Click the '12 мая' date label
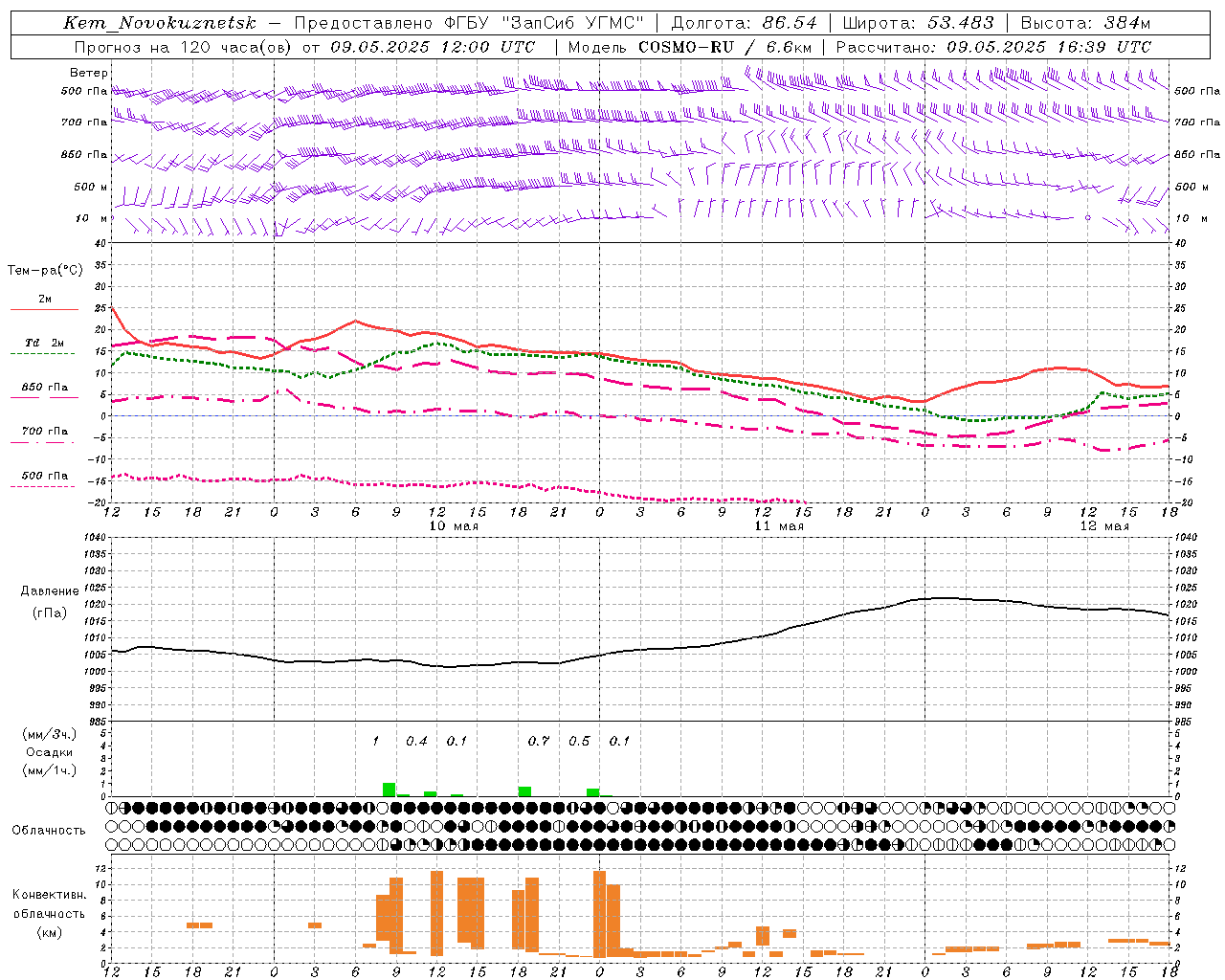The image size is (1225, 980). tap(1103, 525)
